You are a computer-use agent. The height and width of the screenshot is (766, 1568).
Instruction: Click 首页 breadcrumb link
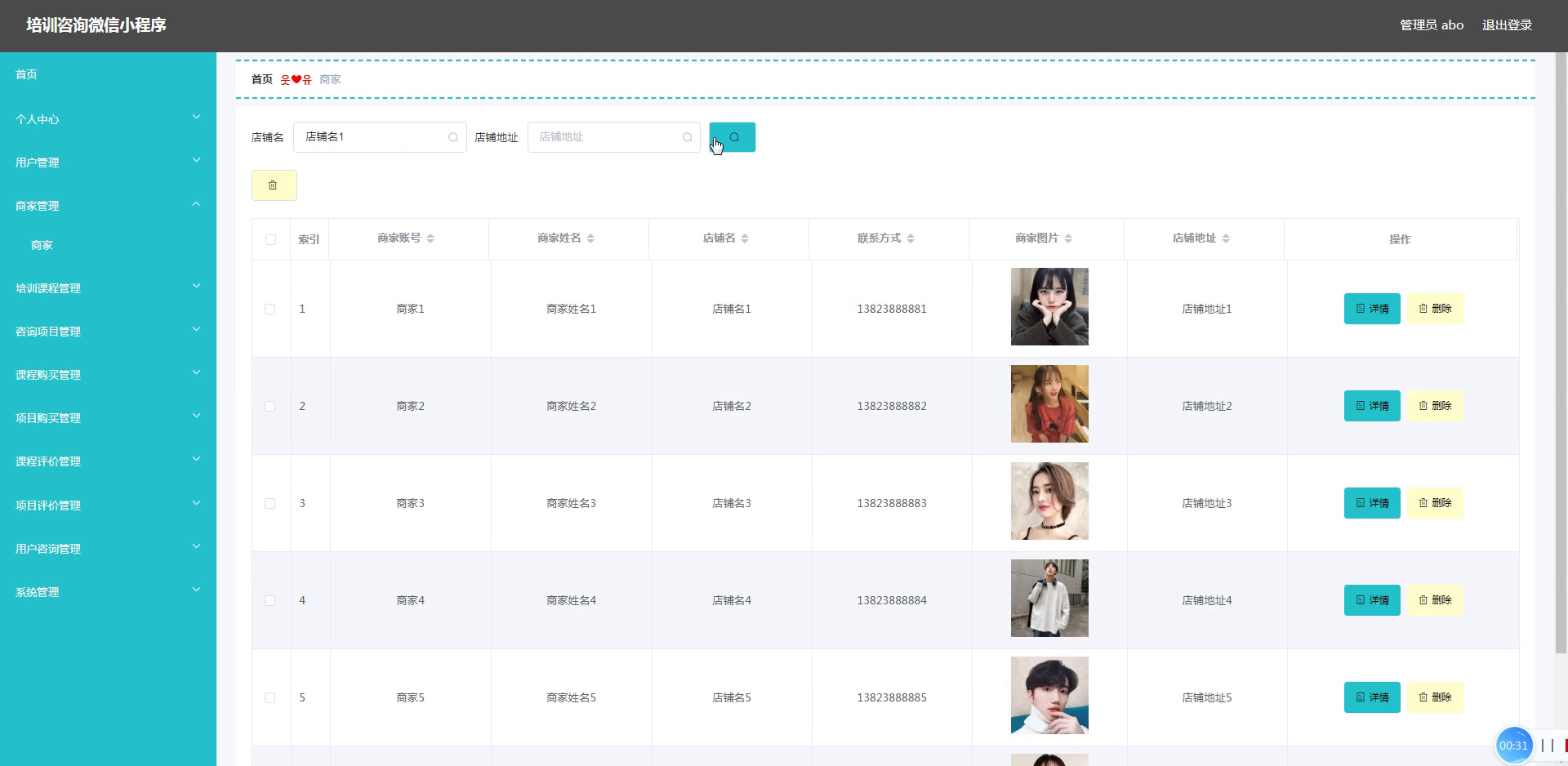261,79
